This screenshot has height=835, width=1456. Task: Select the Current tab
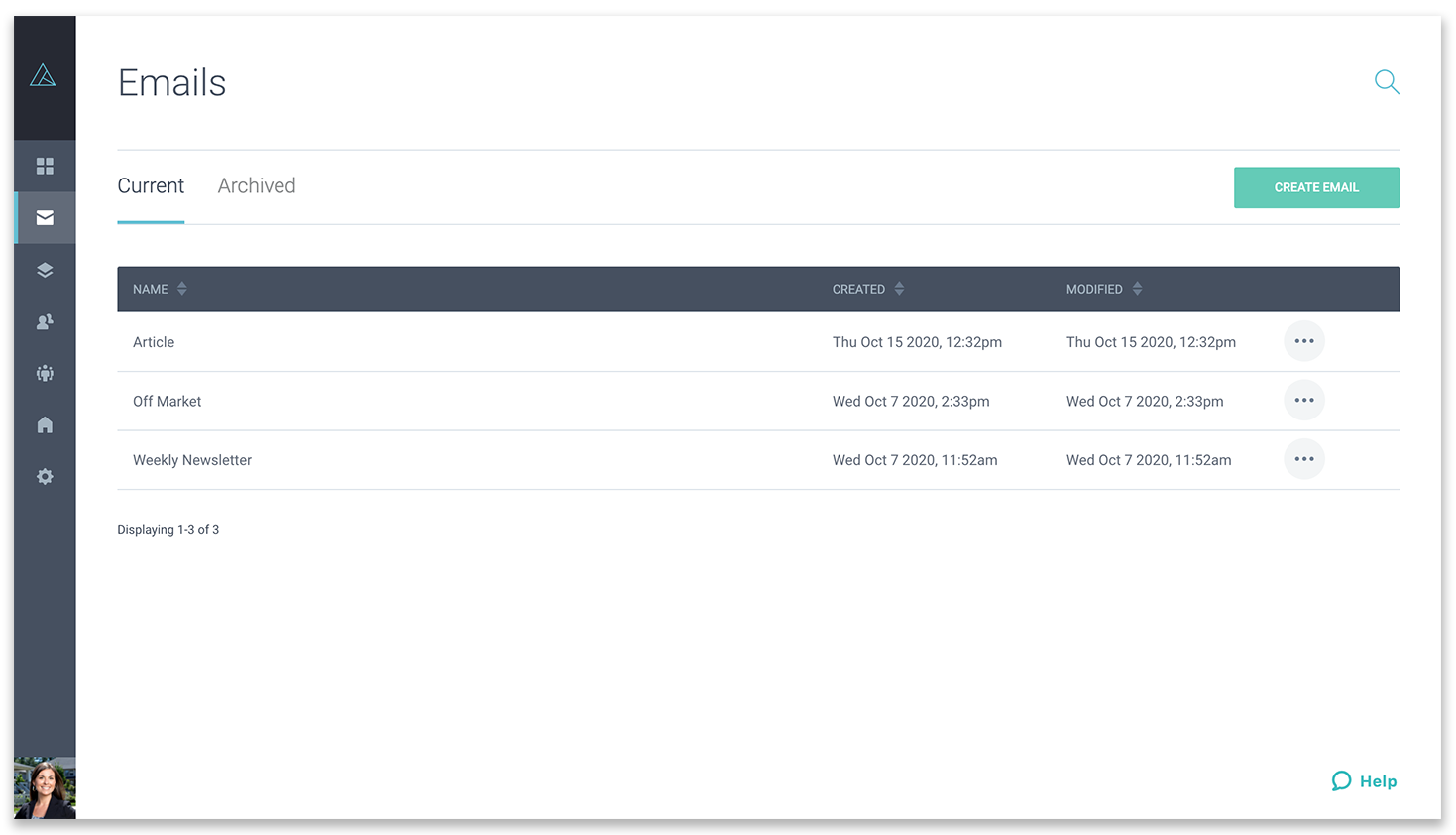151,185
